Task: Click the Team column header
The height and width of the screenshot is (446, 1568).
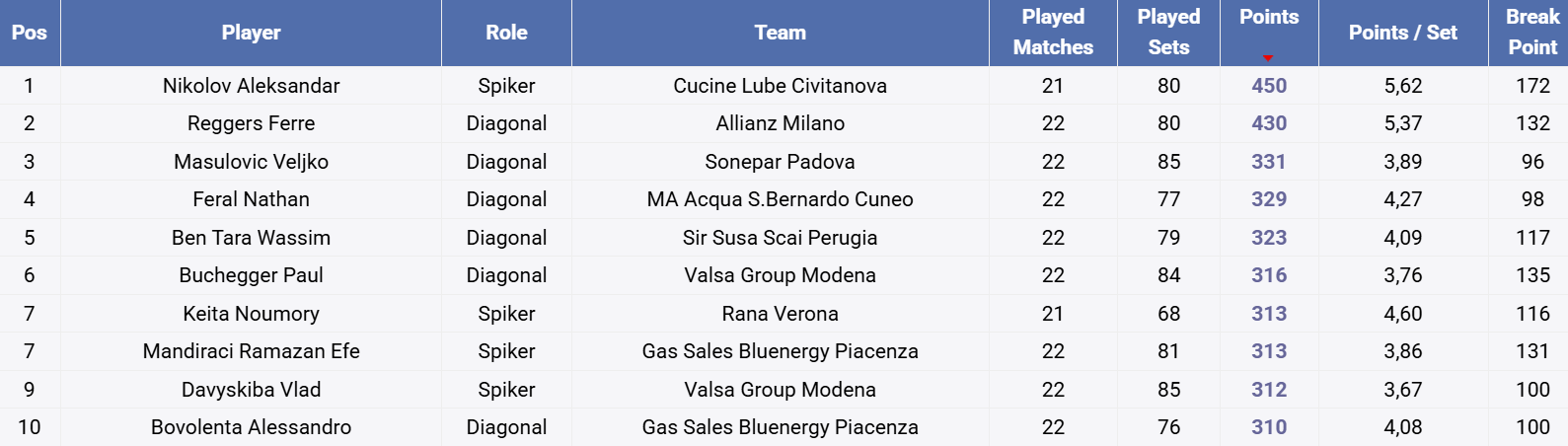Action: 780,33
